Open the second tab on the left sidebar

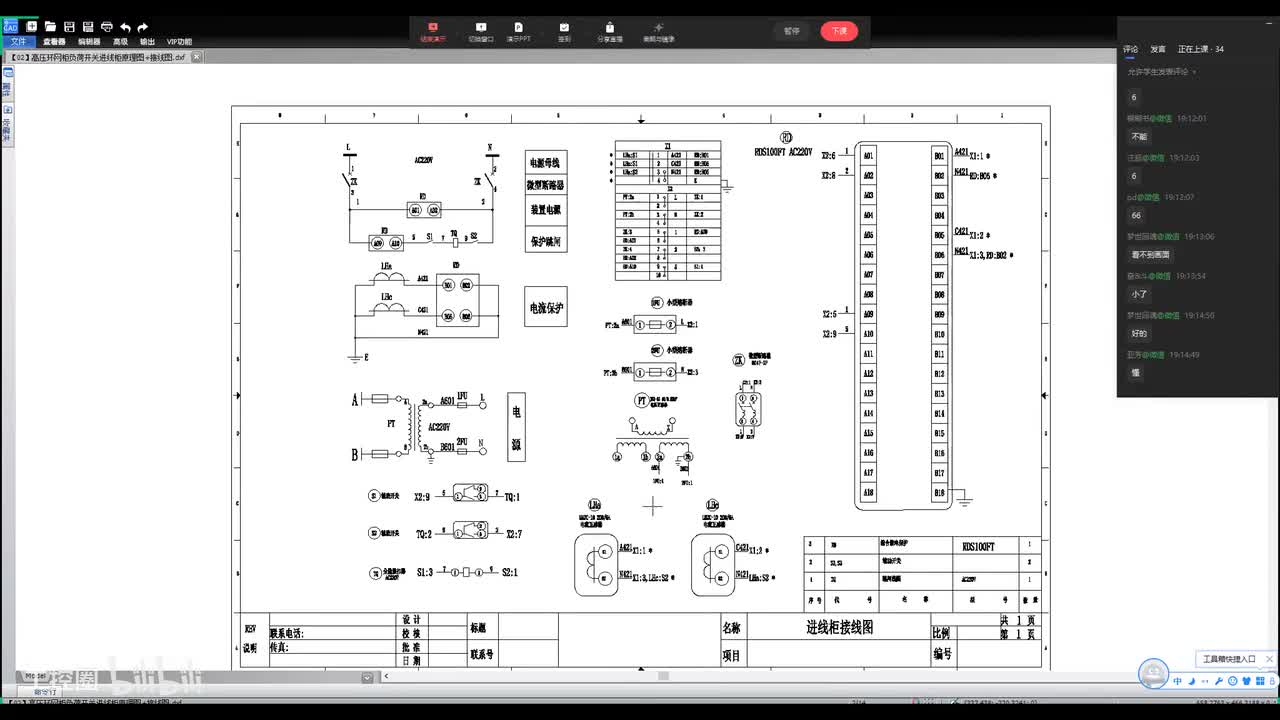pos(6,127)
